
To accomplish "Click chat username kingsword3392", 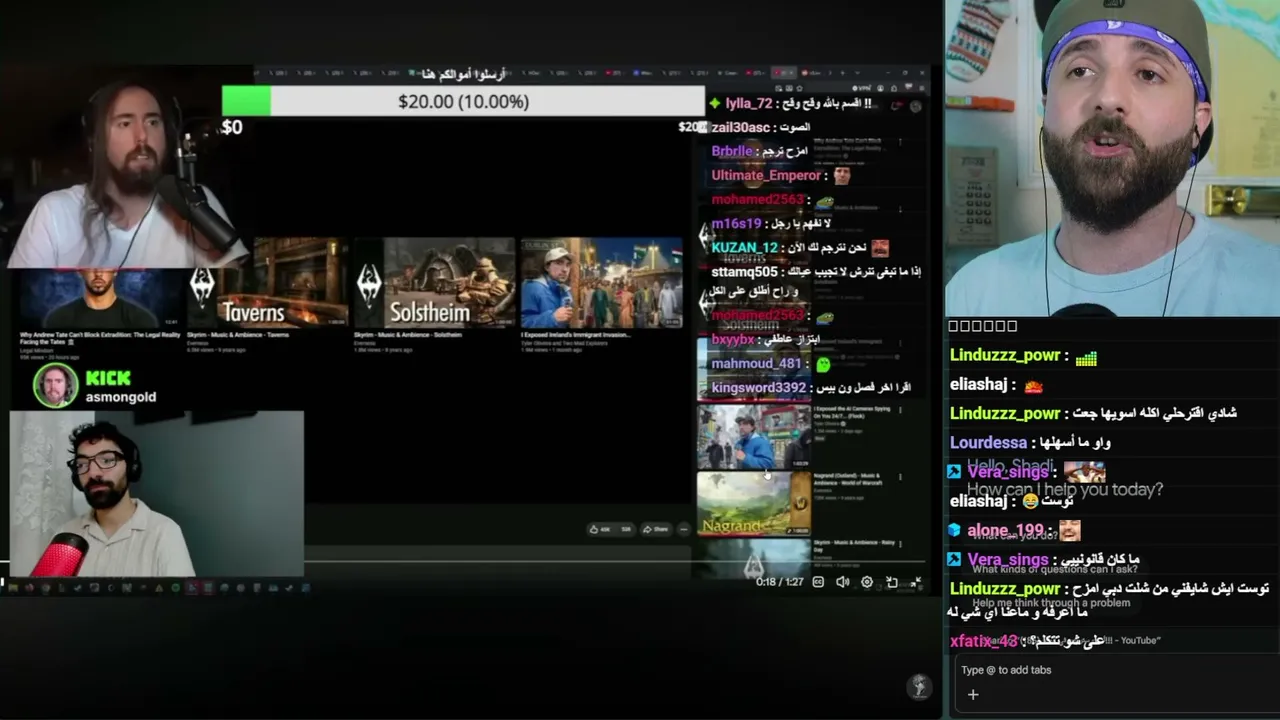I will coord(759,387).
